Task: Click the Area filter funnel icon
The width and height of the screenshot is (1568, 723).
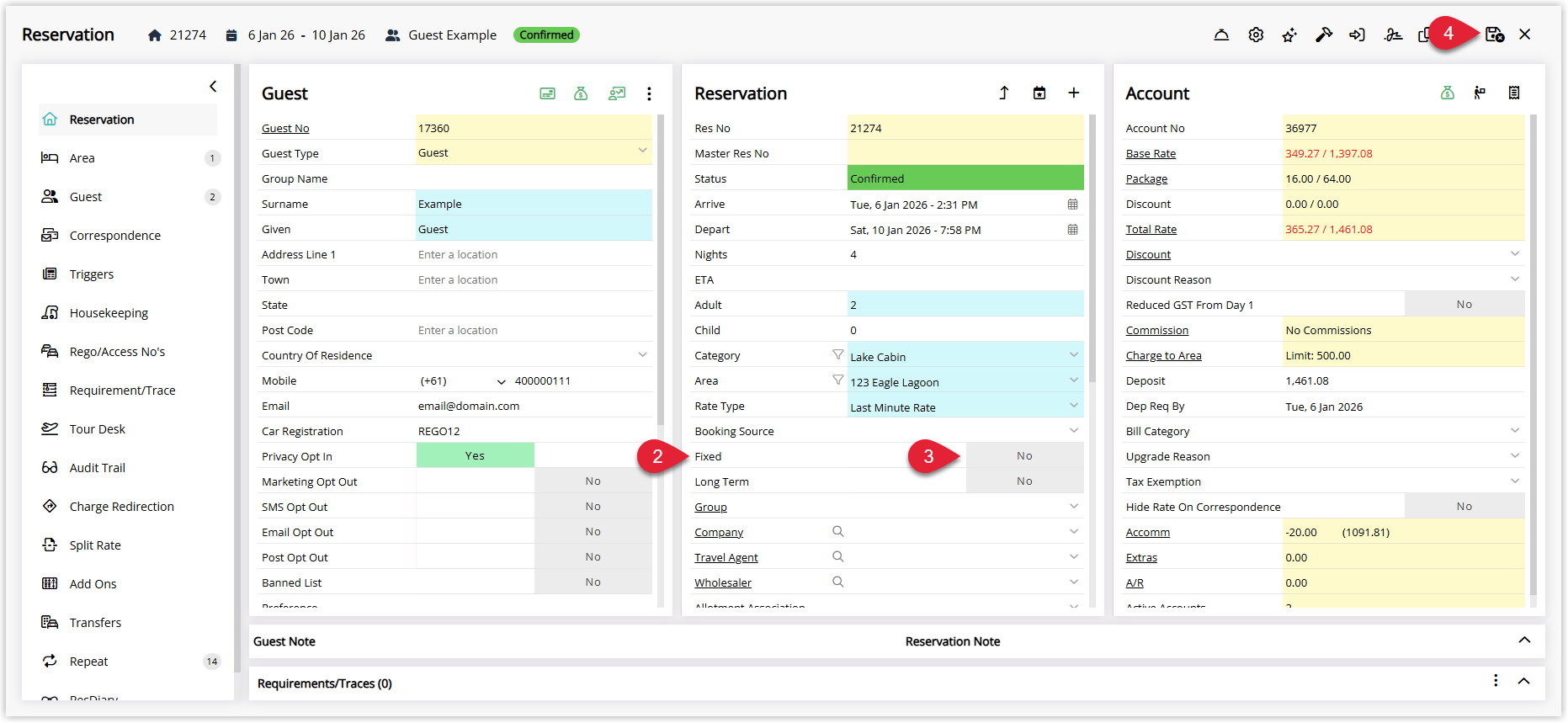Action: pyautogui.click(x=837, y=380)
